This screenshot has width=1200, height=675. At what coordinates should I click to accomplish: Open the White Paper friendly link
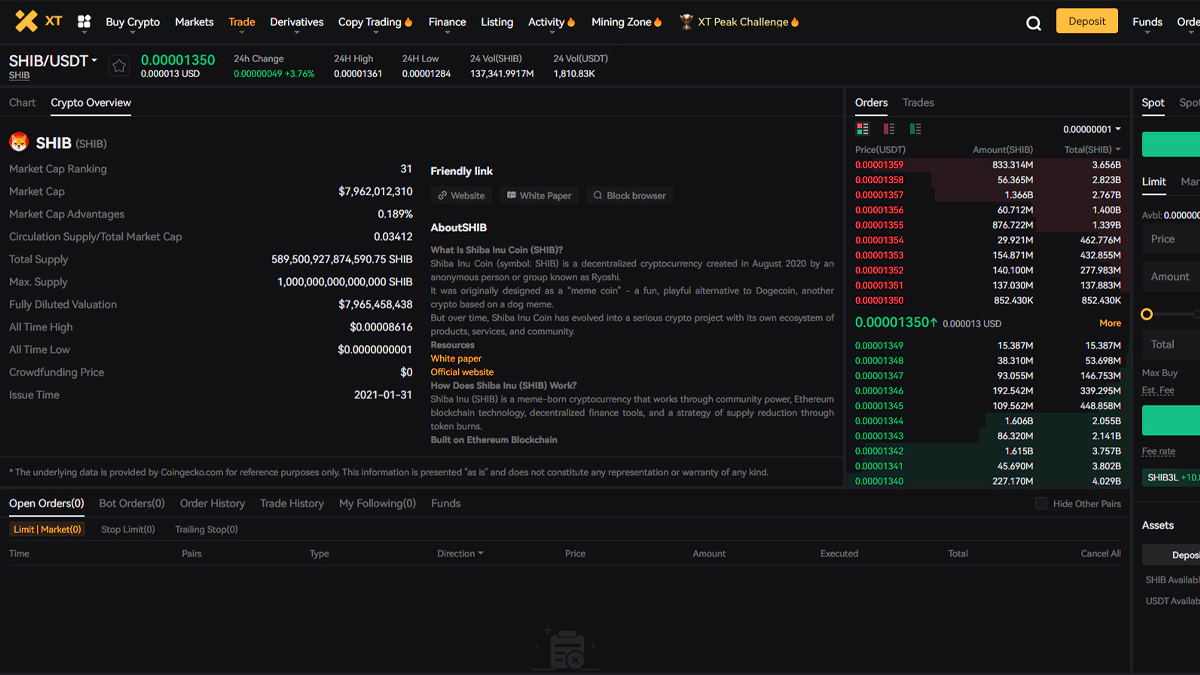point(539,196)
